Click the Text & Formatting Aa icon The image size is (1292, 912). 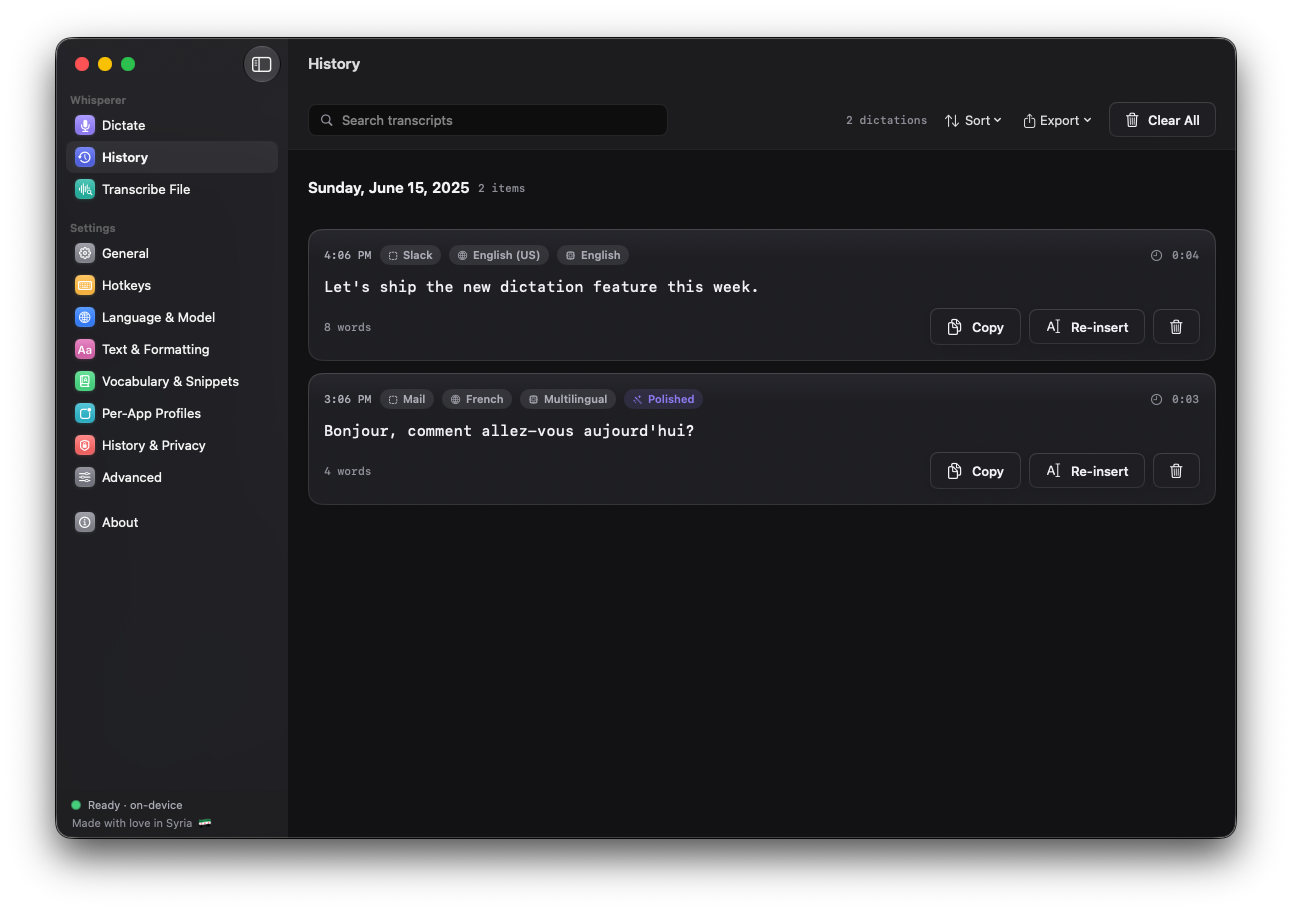coord(85,349)
